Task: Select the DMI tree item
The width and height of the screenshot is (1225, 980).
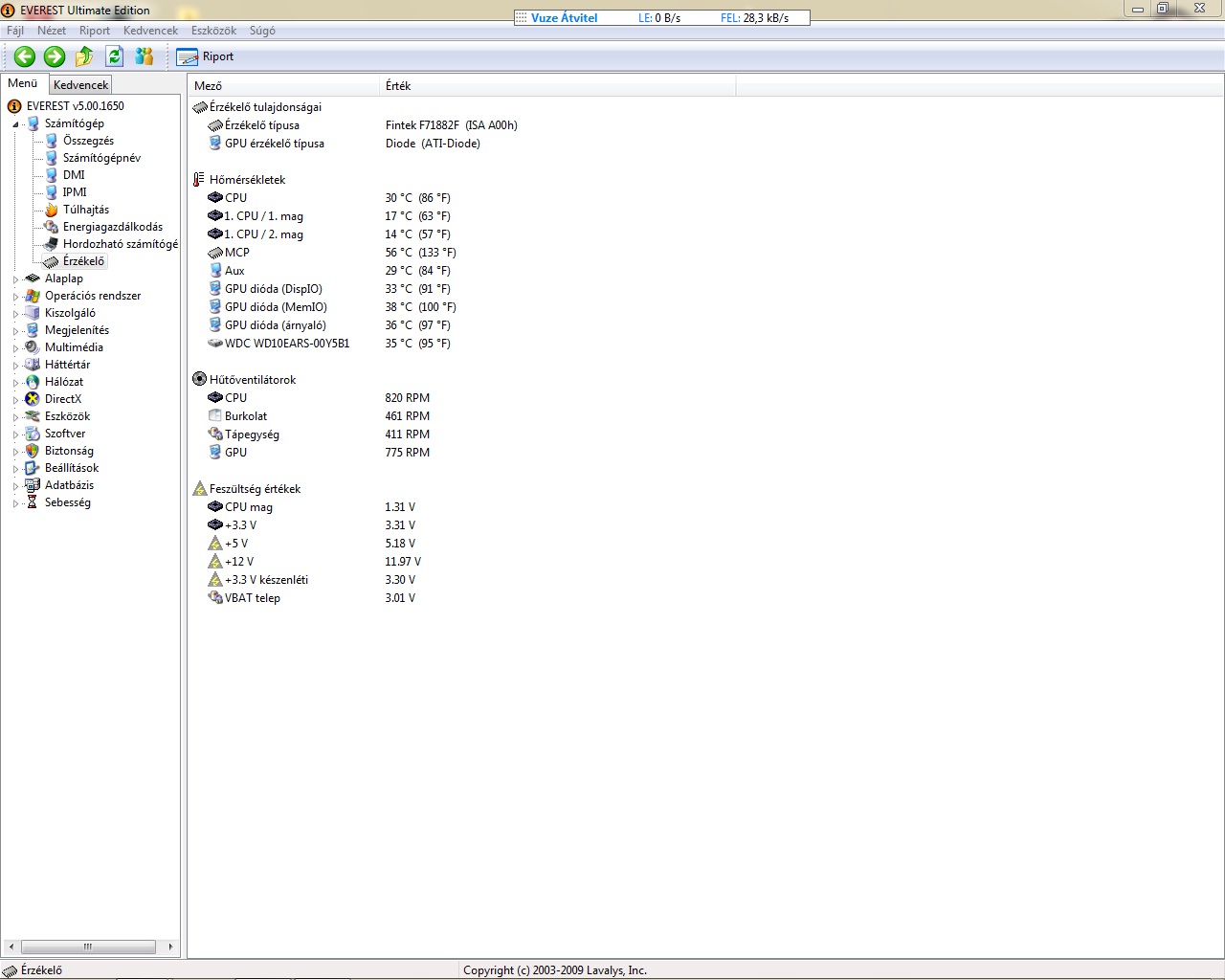Action: point(74,175)
